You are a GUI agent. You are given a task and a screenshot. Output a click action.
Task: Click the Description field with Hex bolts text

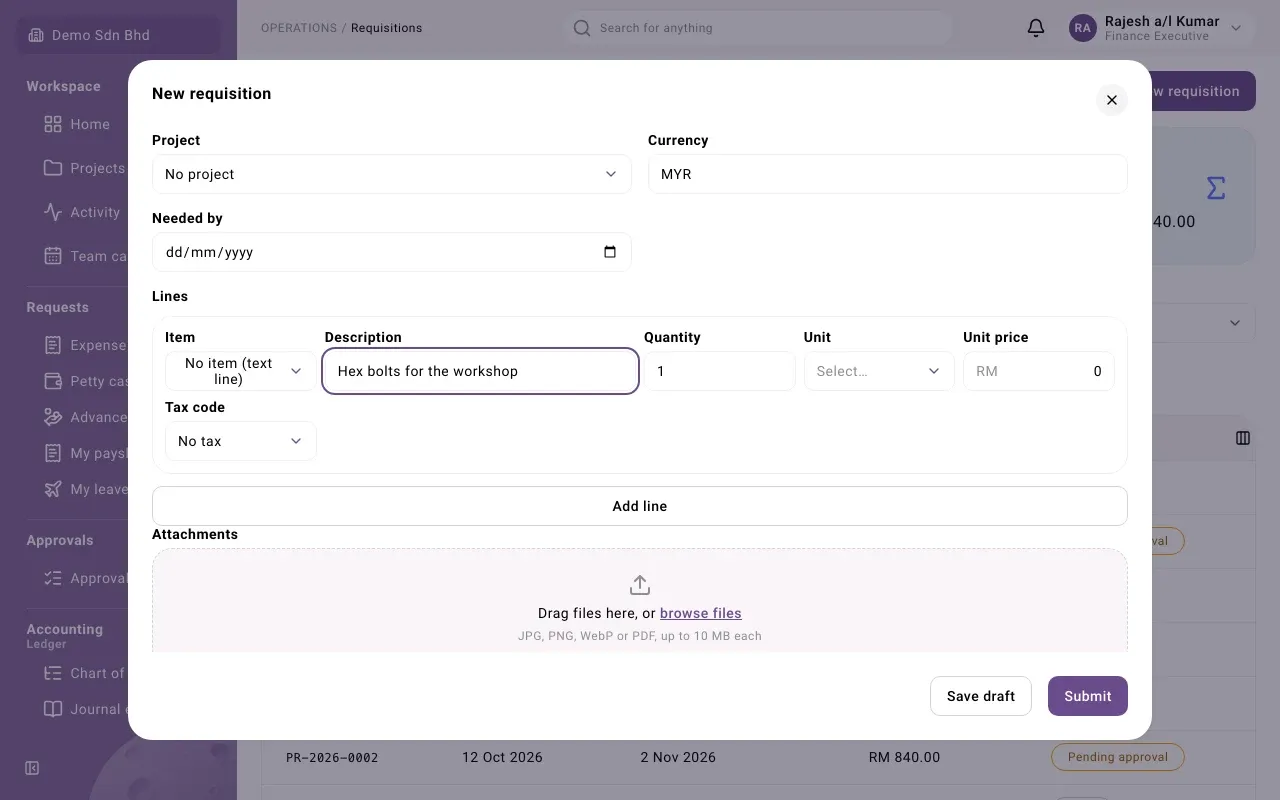click(481, 371)
